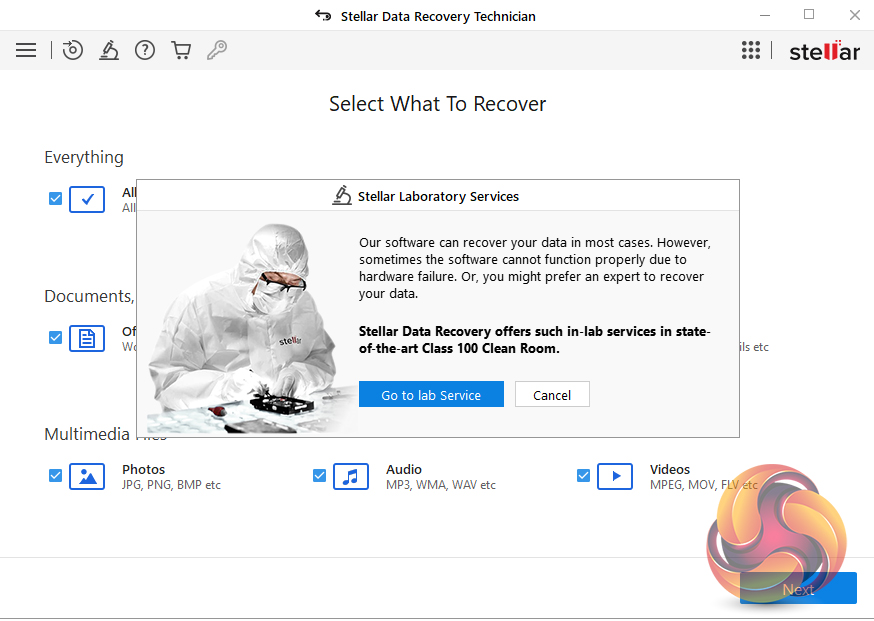Uncheck the All Data checkbox
Screen dimensions: 874x621
coord(55,198)
